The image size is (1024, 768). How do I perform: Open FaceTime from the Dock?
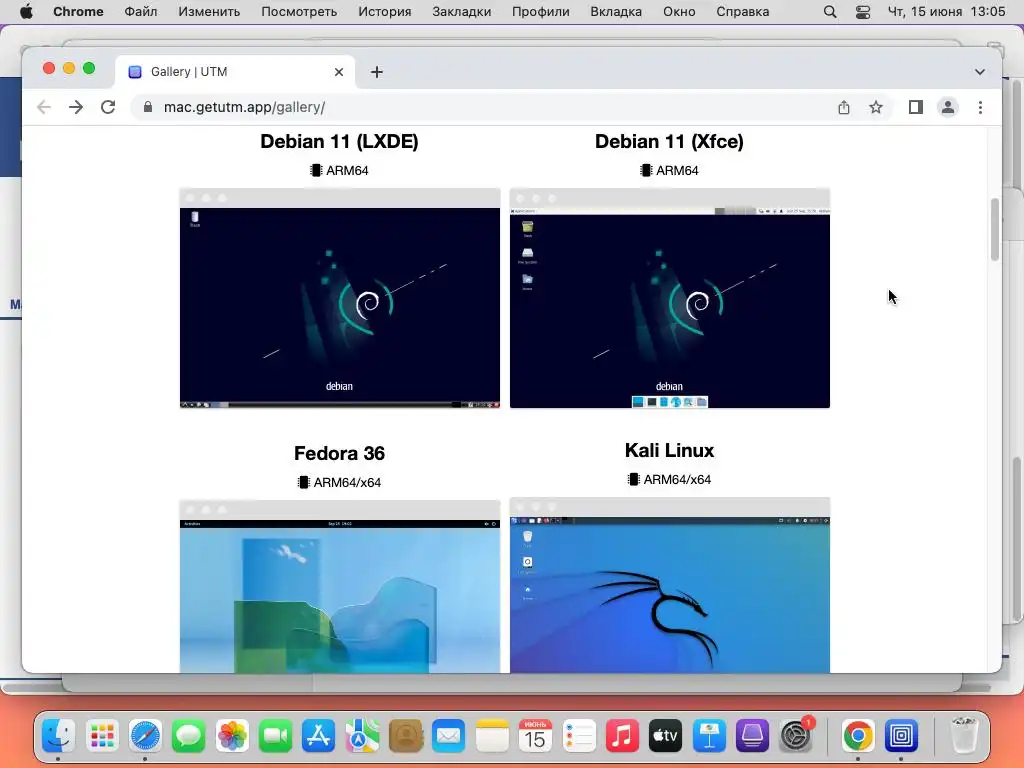[x=275, y=737]
